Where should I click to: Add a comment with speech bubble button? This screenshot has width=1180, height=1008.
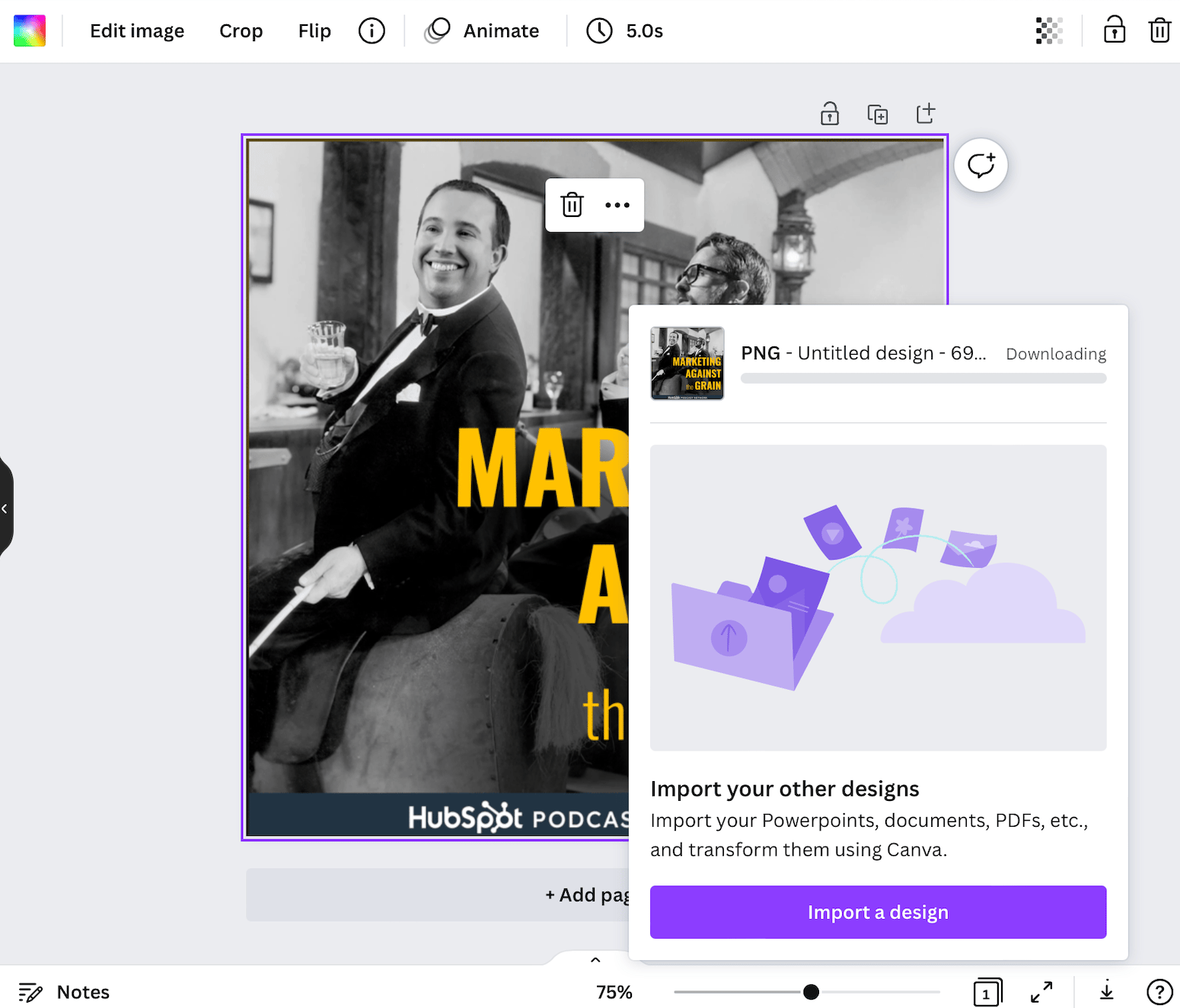[x=981, y=165]
